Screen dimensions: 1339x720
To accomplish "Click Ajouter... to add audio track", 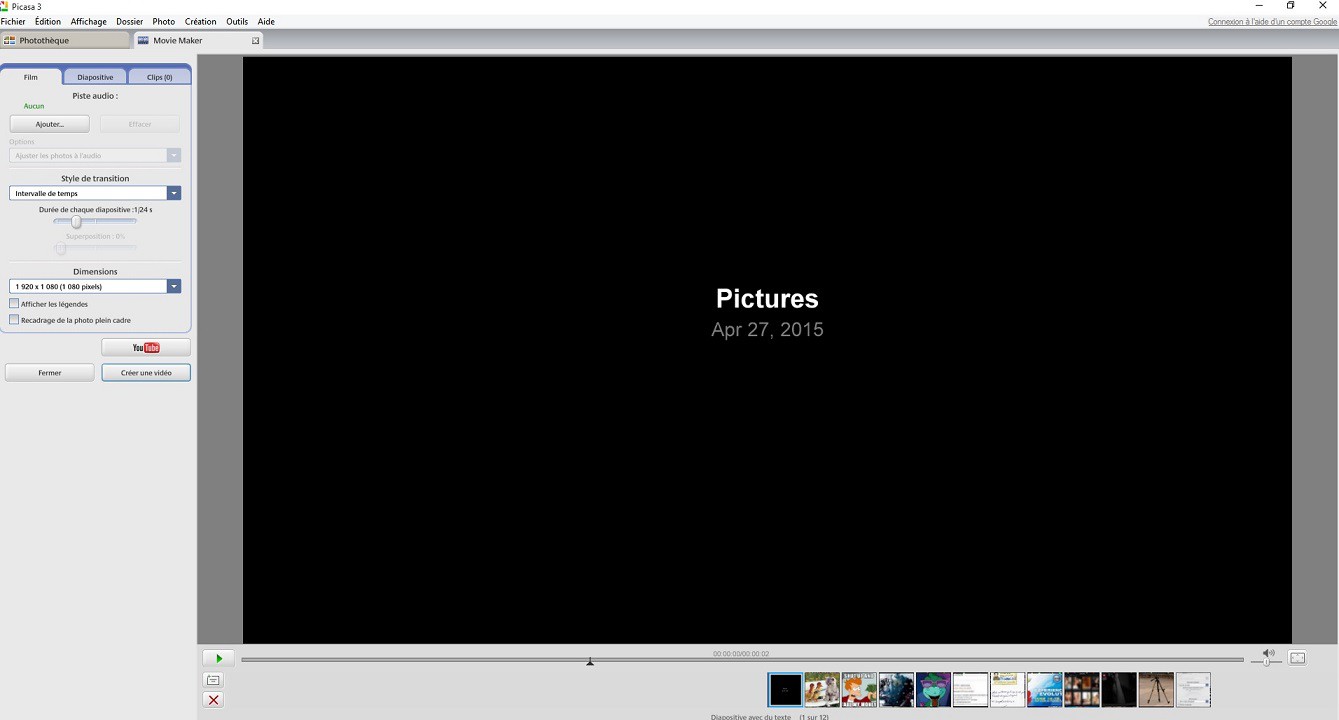I will click(x=49, y=124).
